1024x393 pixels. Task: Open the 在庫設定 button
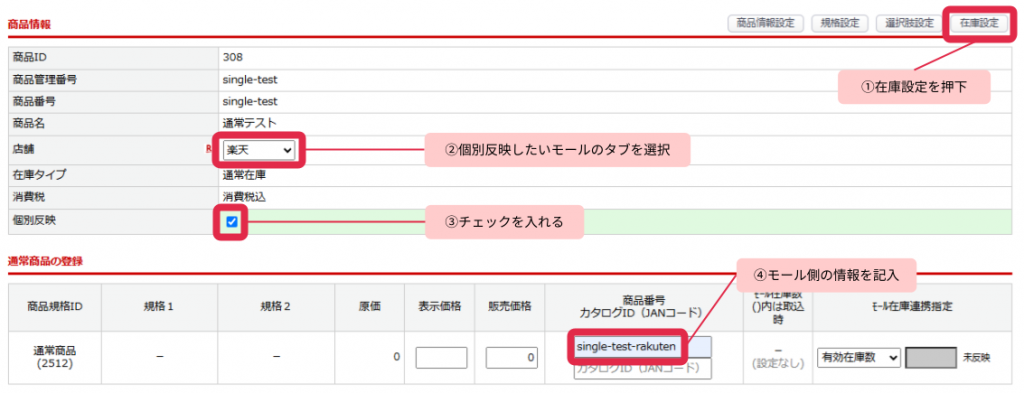point(979,23)
